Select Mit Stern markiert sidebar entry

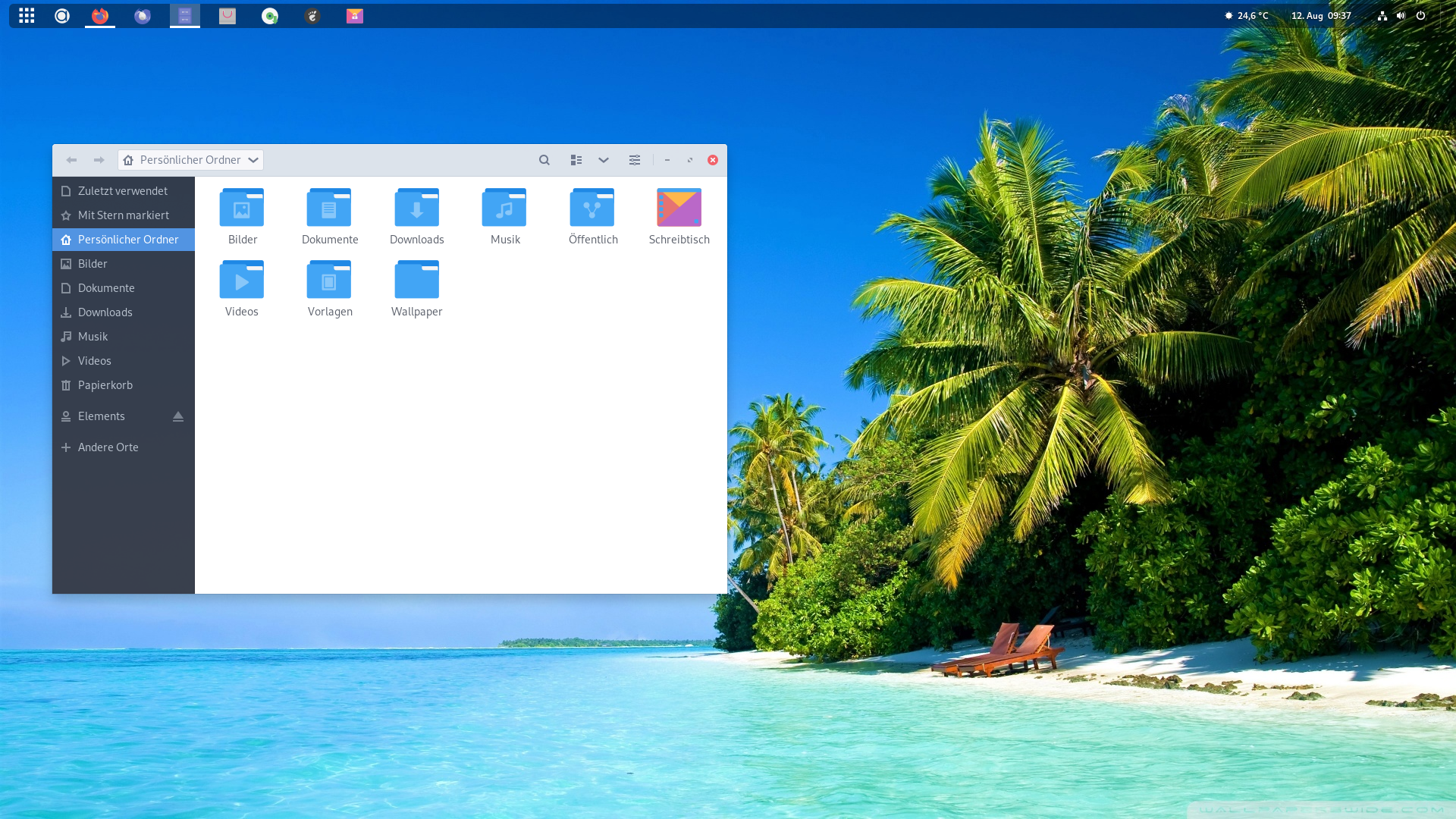pyautogui.click(x=123, y=215)
